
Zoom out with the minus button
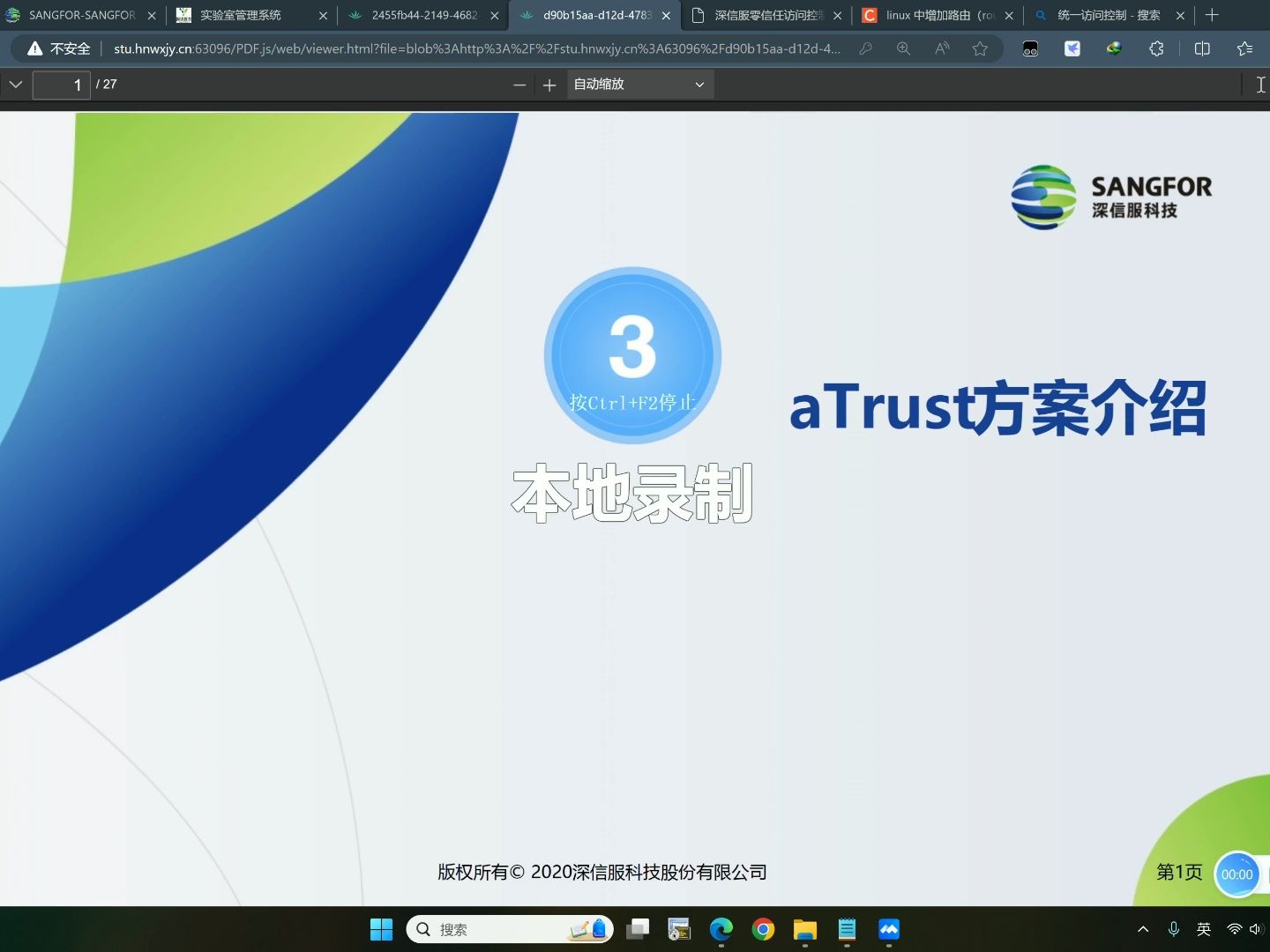519,85
